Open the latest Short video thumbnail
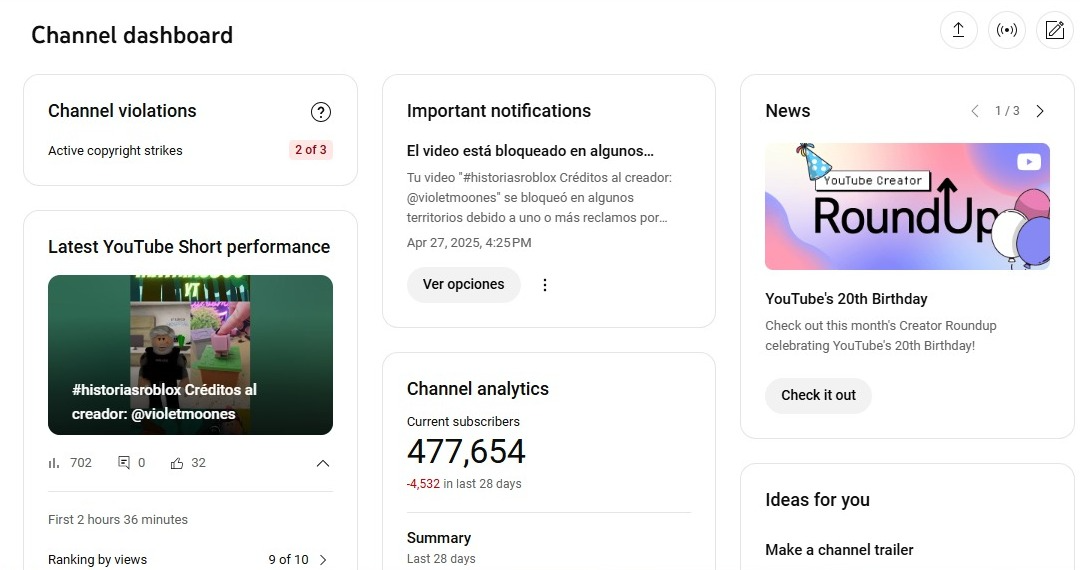 click(x=190, y=354)
